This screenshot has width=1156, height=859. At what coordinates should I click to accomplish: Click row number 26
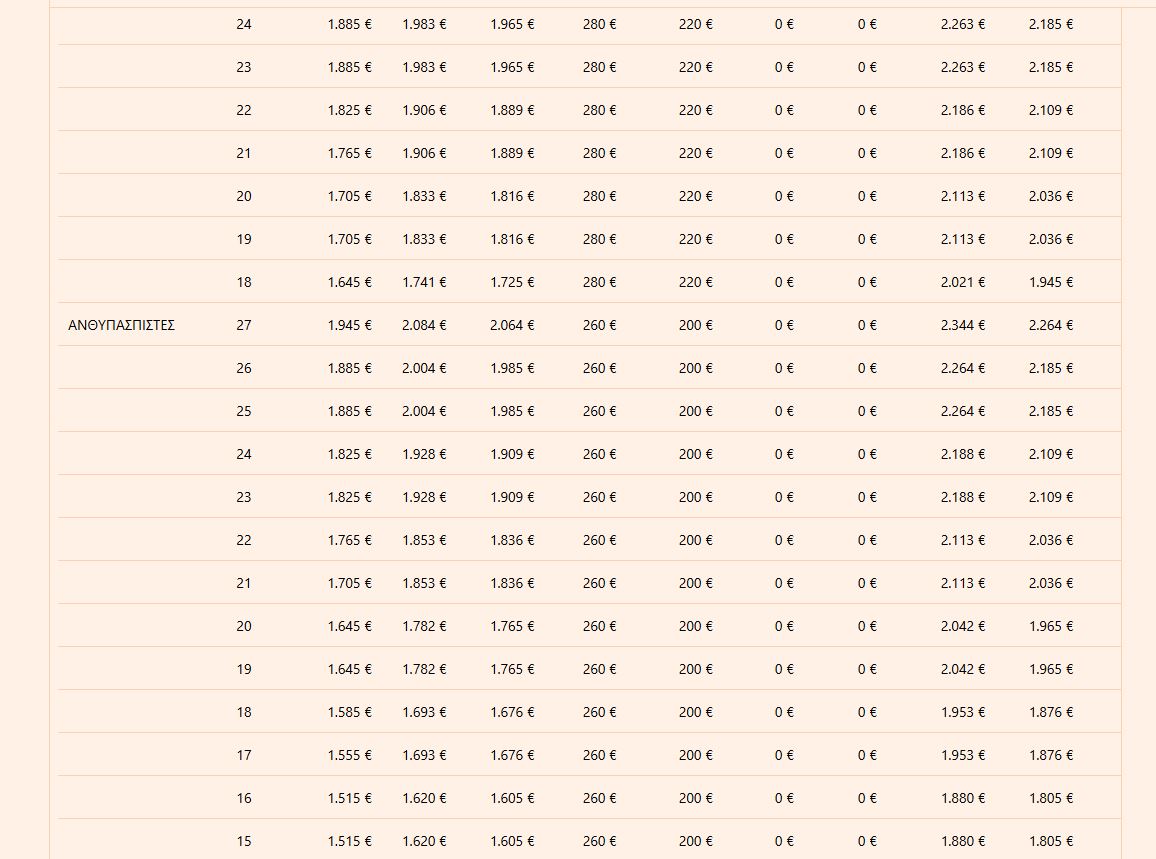pyautogui.click(x=244, y=368)
